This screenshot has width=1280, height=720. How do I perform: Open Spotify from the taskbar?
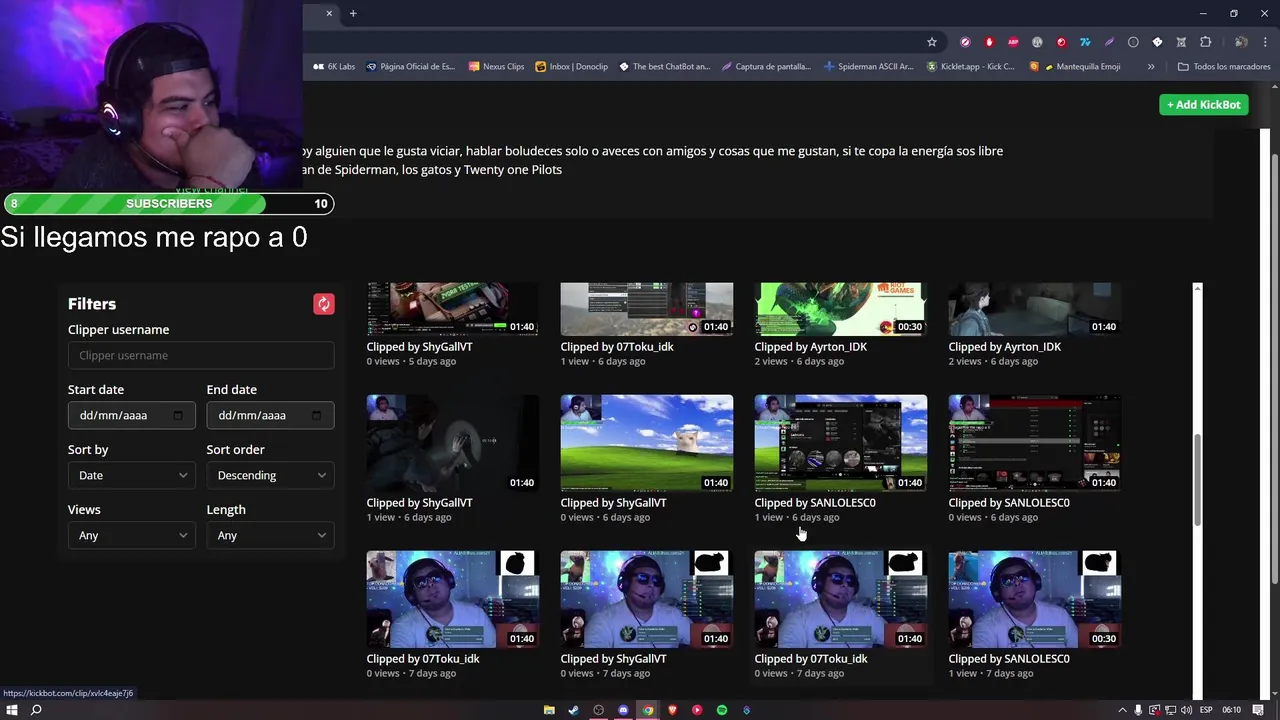pyautogui.click(x=721, y=710)
